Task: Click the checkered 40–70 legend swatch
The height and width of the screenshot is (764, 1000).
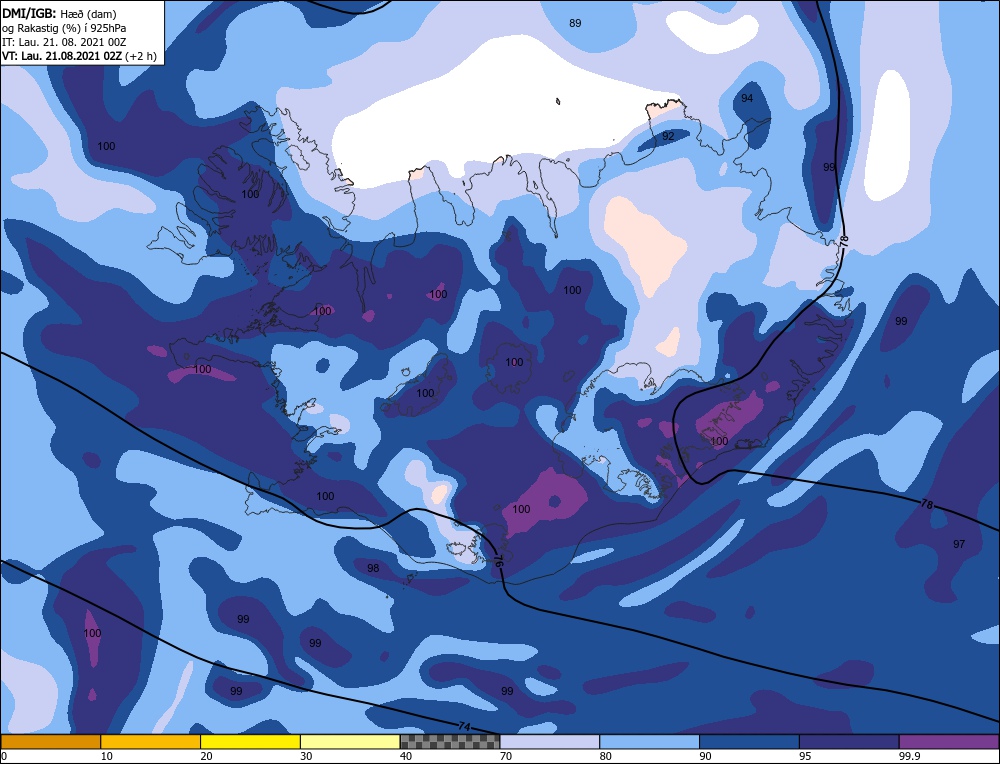Action: pos(450,741)
